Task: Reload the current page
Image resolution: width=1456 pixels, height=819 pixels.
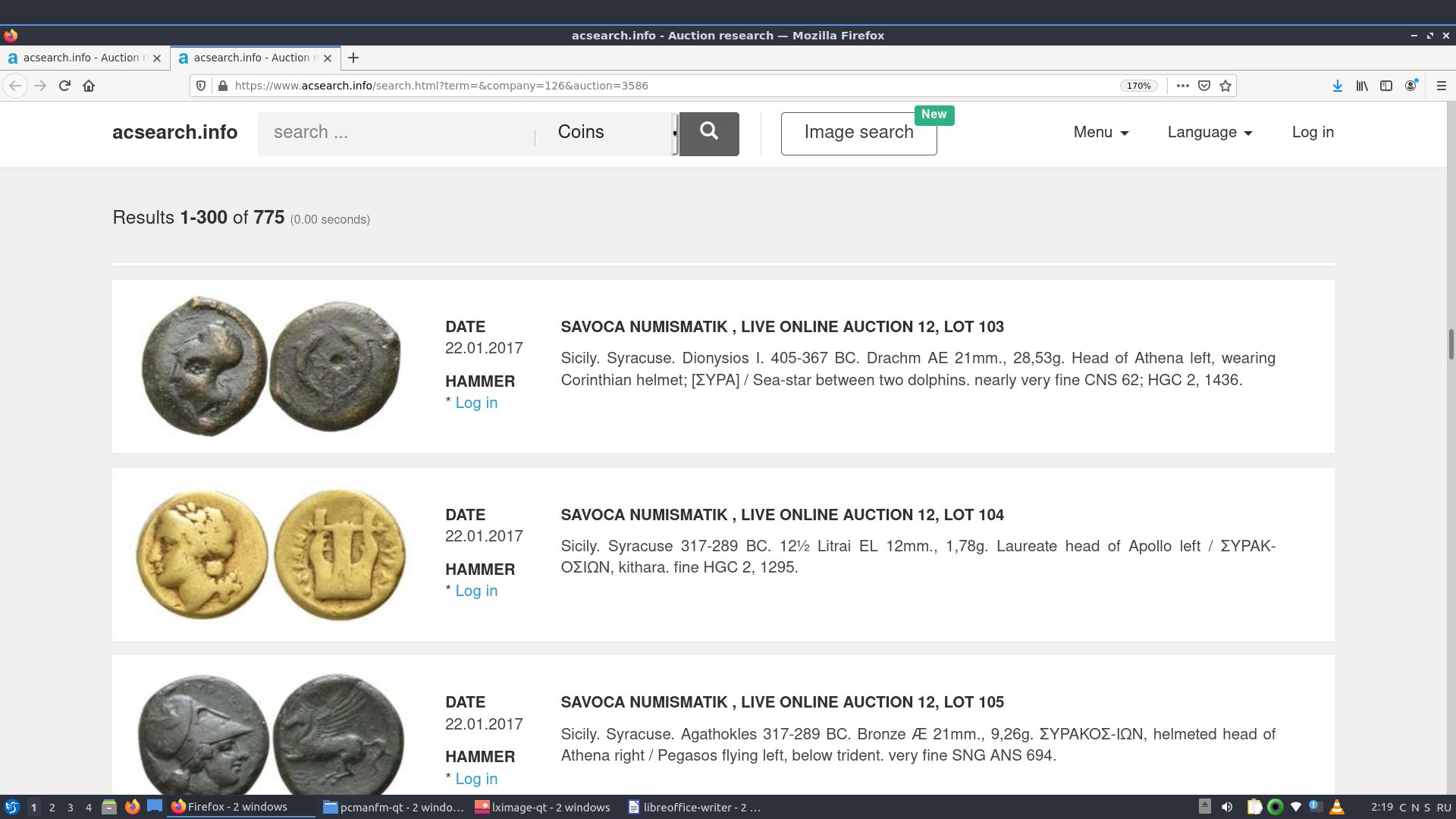Action: (x=64, y=86)
